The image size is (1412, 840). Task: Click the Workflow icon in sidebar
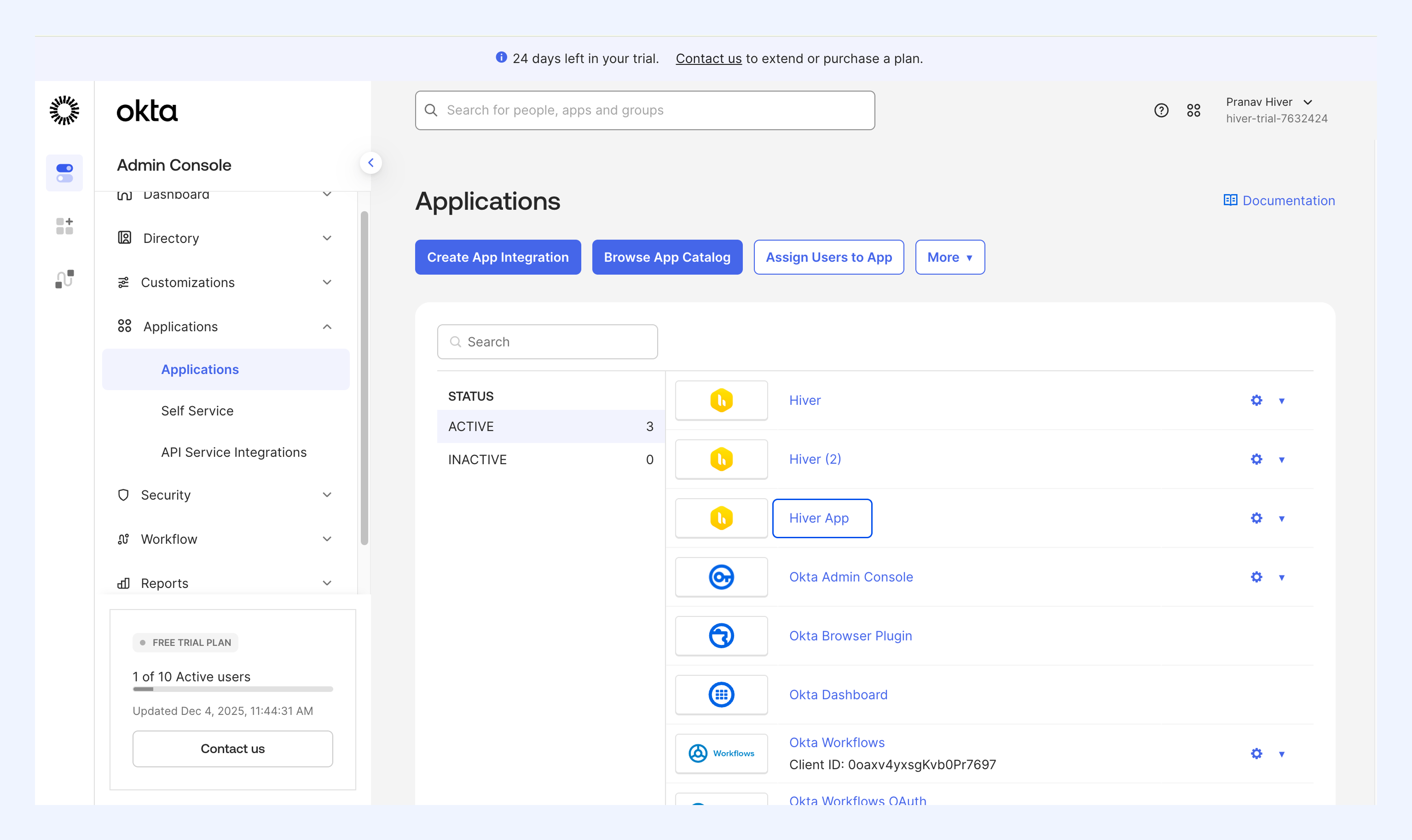click(x=123, y=539)
